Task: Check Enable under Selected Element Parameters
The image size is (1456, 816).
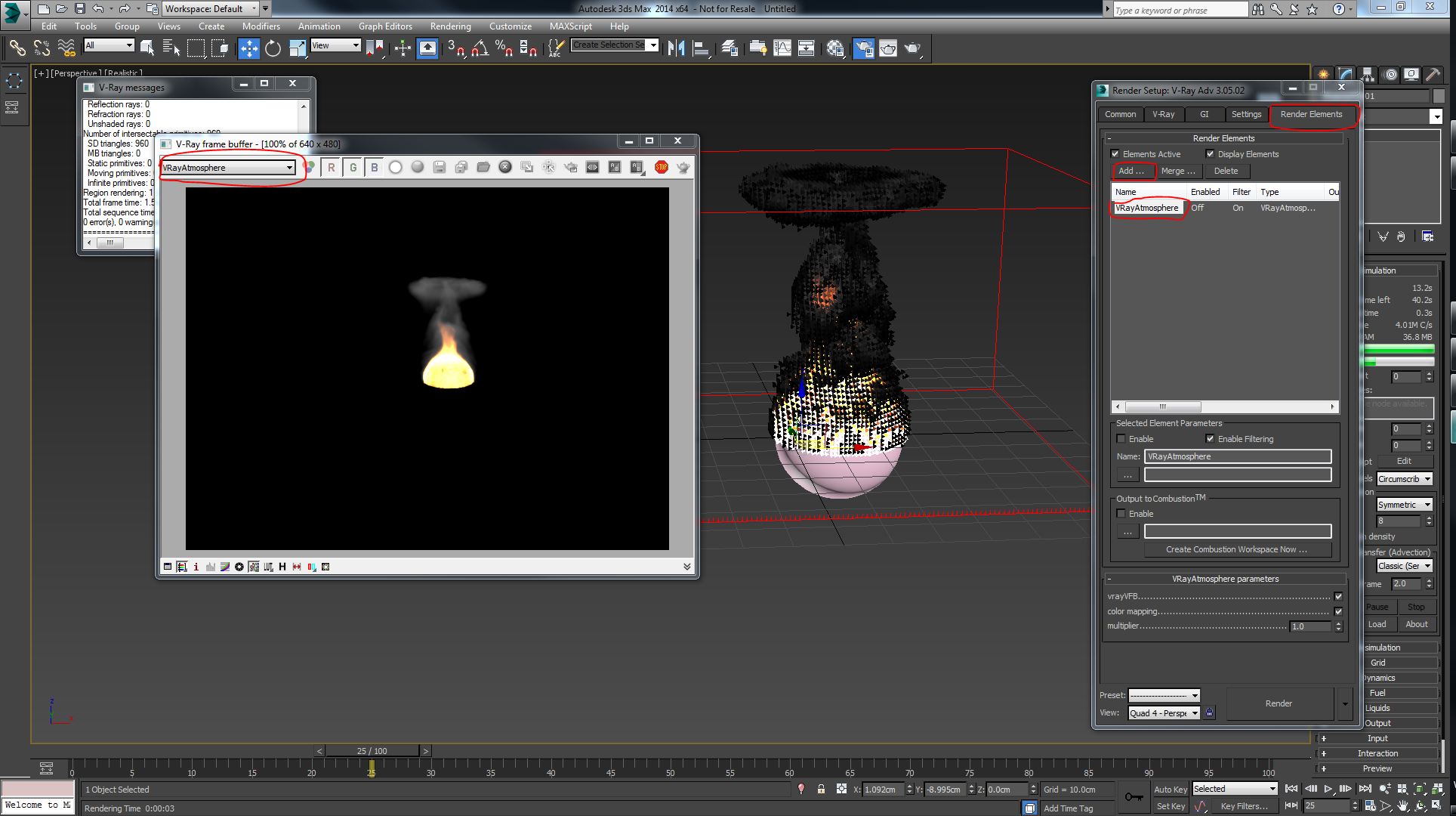Action: [x=1121, y=439]
